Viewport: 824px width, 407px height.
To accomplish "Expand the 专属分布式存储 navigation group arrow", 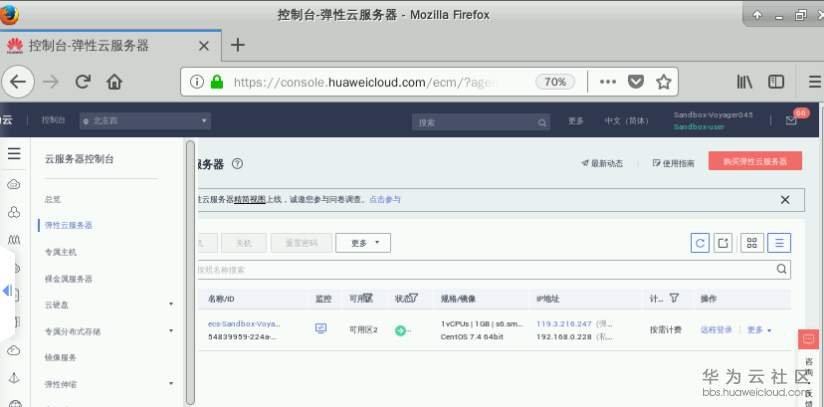I will click(x=171, y=331).
